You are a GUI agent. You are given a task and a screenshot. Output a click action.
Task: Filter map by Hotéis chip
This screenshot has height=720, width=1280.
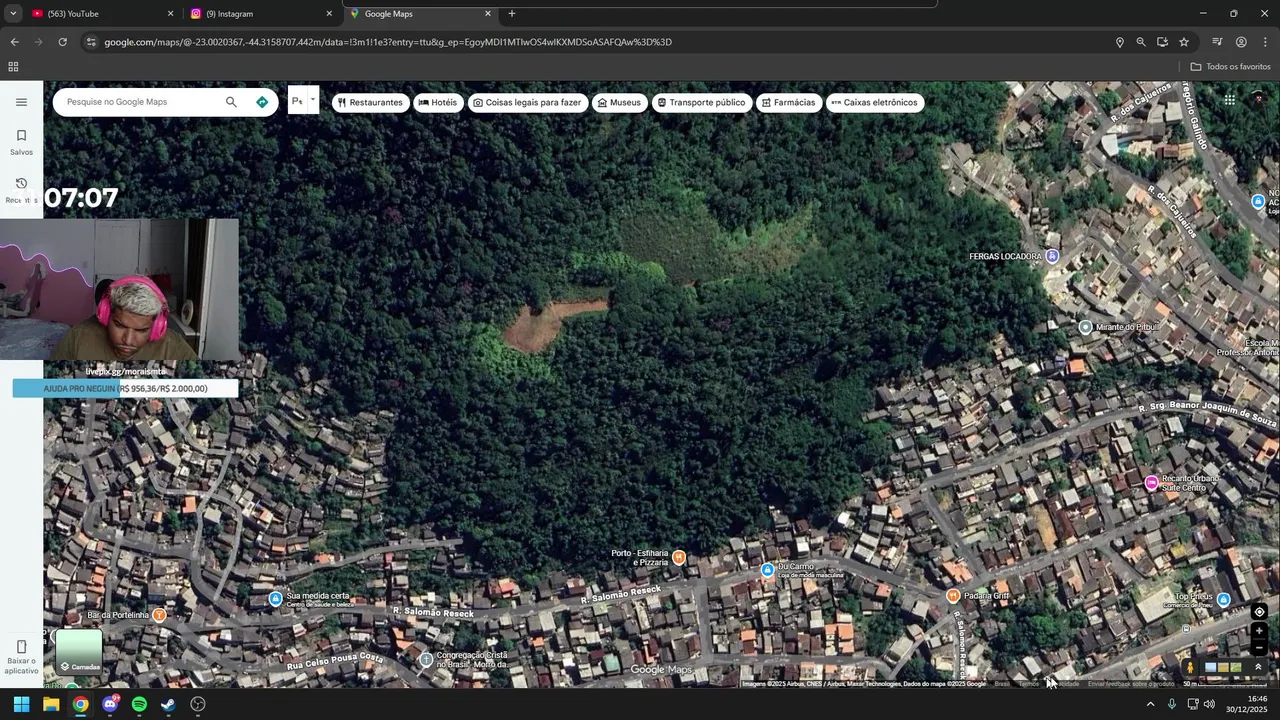(438, 102)
